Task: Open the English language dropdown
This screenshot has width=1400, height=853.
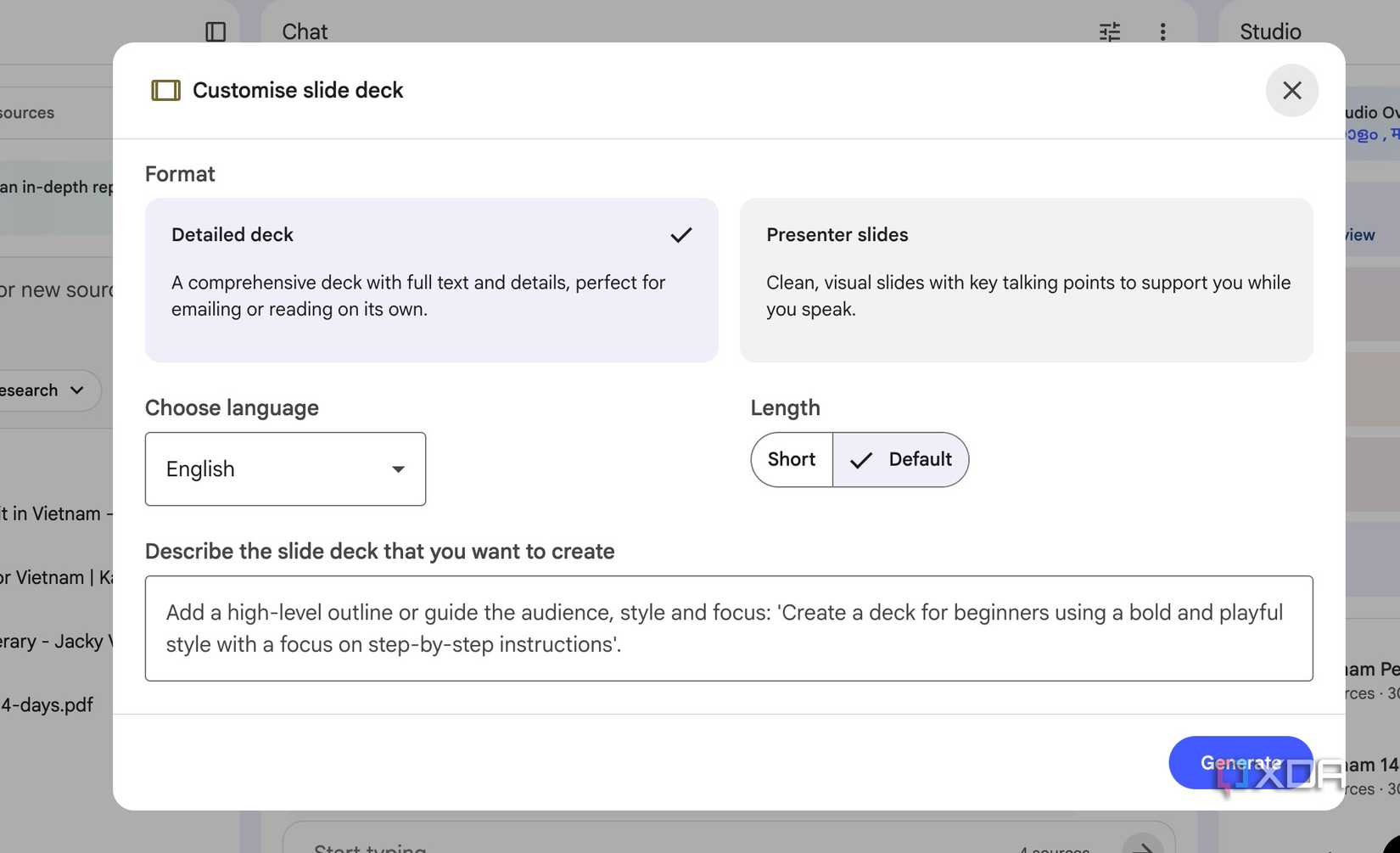Action: pyautogui.click(x=285, y=469)
